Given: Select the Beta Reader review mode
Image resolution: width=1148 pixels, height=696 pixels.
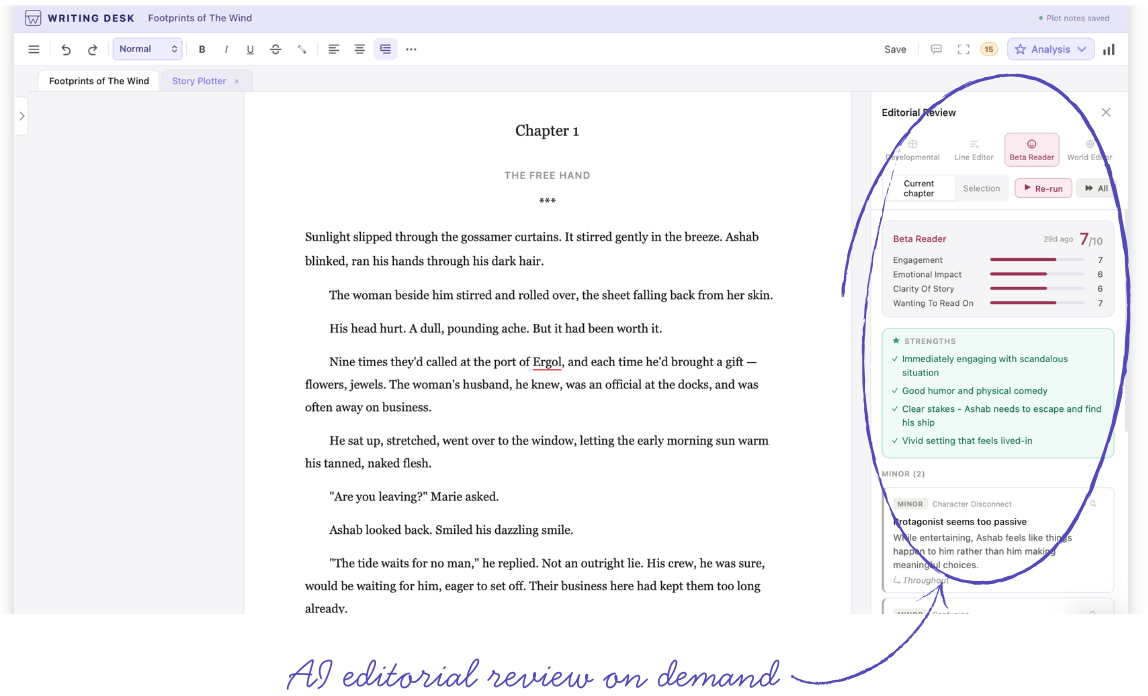Looking at the screenshot, I should coord(1032,150).
